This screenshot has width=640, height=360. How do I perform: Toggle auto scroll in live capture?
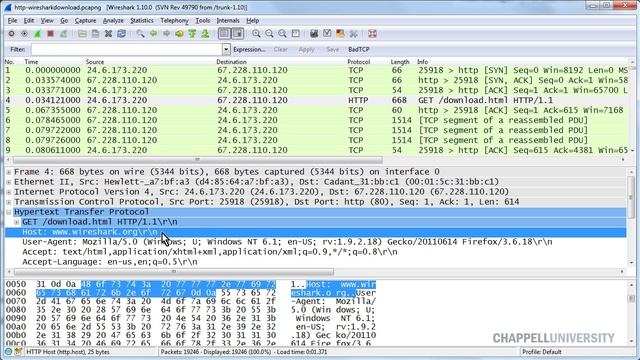pos(238,34)
